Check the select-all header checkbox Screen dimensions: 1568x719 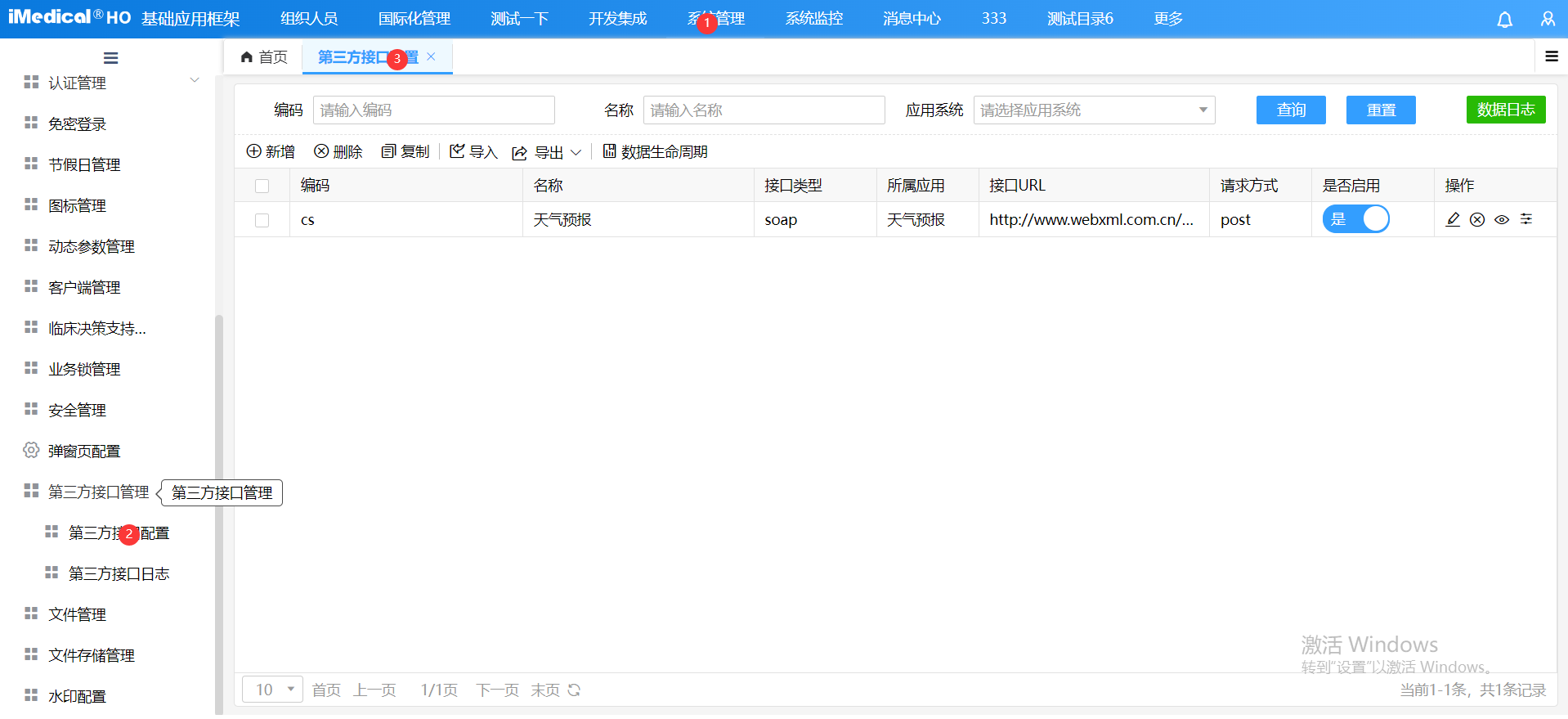262,186
